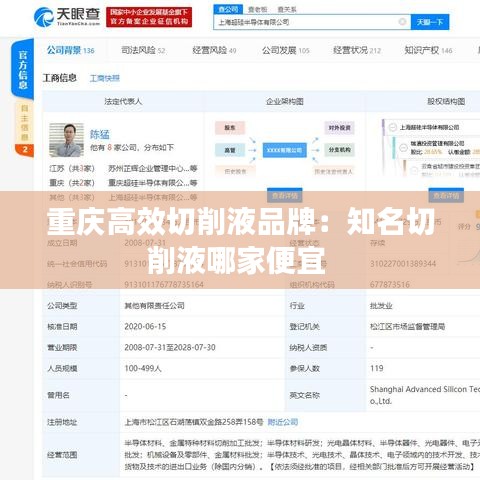Click company type value 其他有限责任公司
Screen dimensions: 480x480
point(154,305)
